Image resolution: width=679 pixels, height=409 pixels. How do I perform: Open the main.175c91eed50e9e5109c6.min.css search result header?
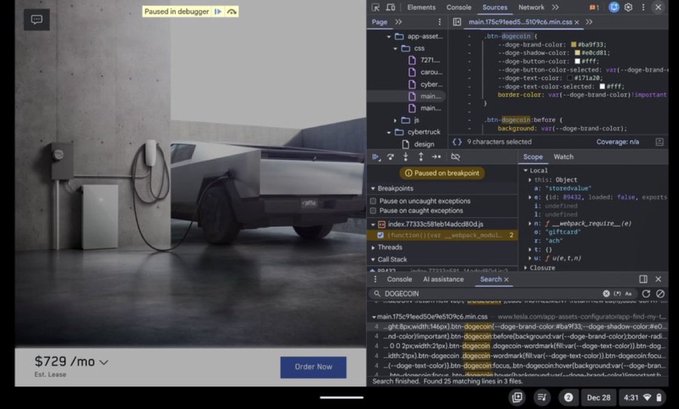point(432,317)
